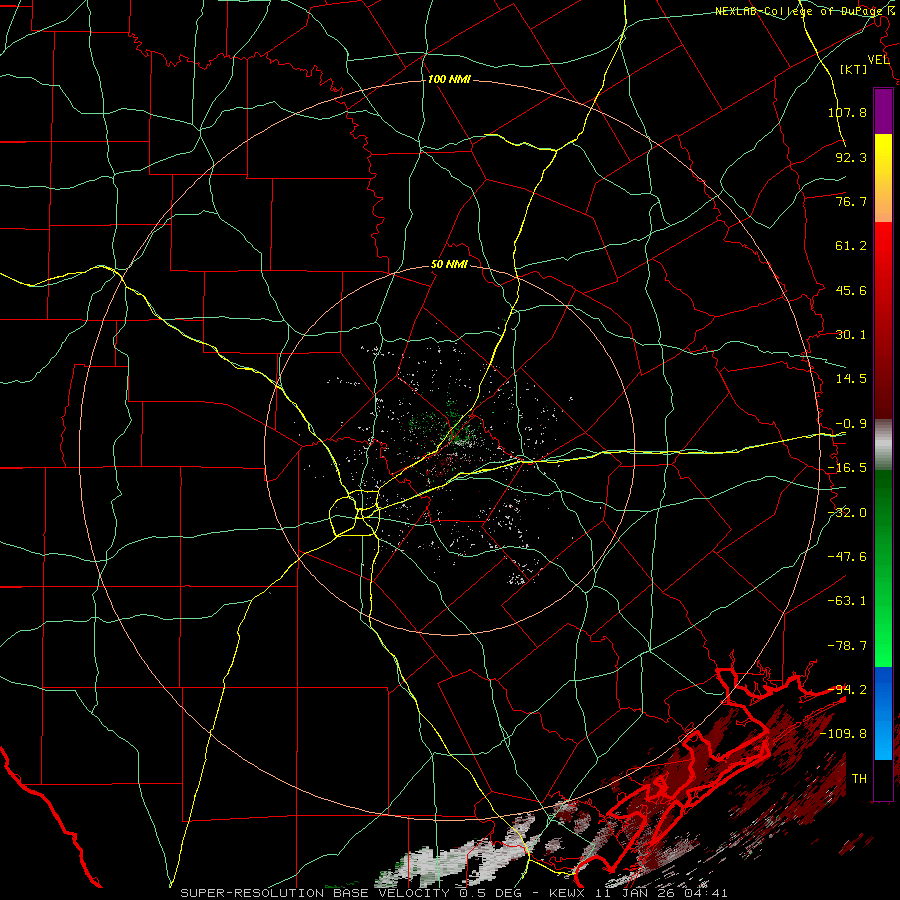Click the -16.5 legend value
Screen dimensions: 900x900
coord(847,468)
